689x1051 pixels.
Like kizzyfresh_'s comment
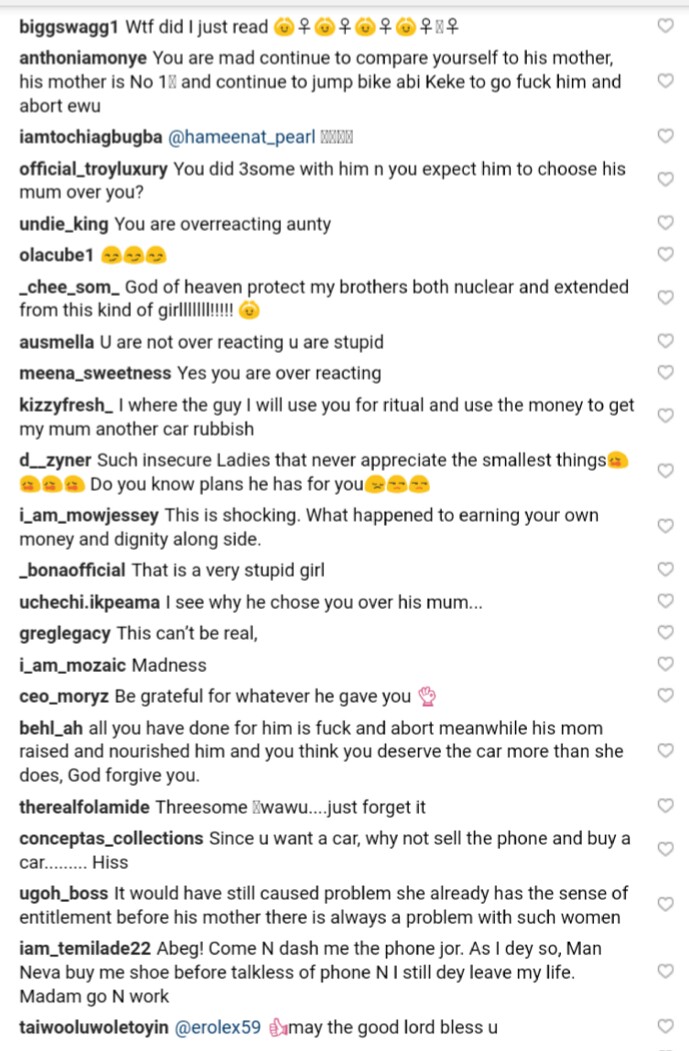click(x=665, y=416)
